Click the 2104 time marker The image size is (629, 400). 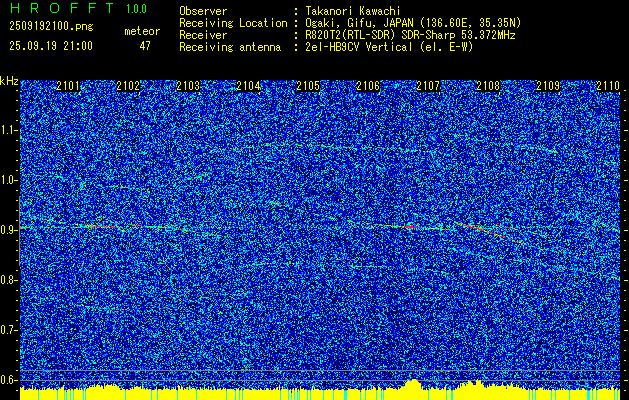(248, 85)
